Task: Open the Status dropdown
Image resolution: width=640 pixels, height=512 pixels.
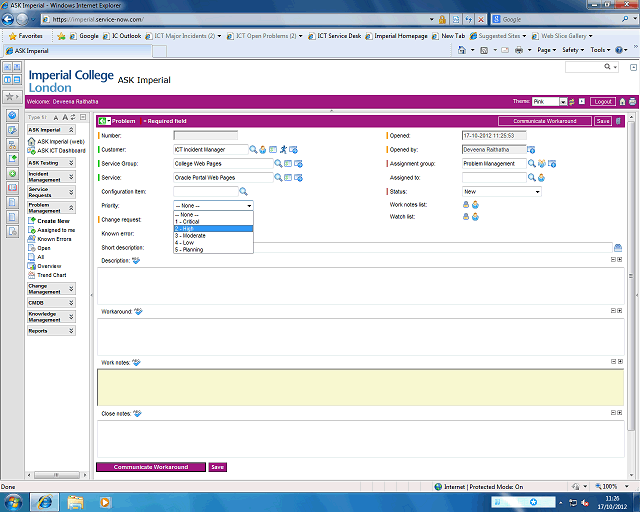Action: coord(501,191)
